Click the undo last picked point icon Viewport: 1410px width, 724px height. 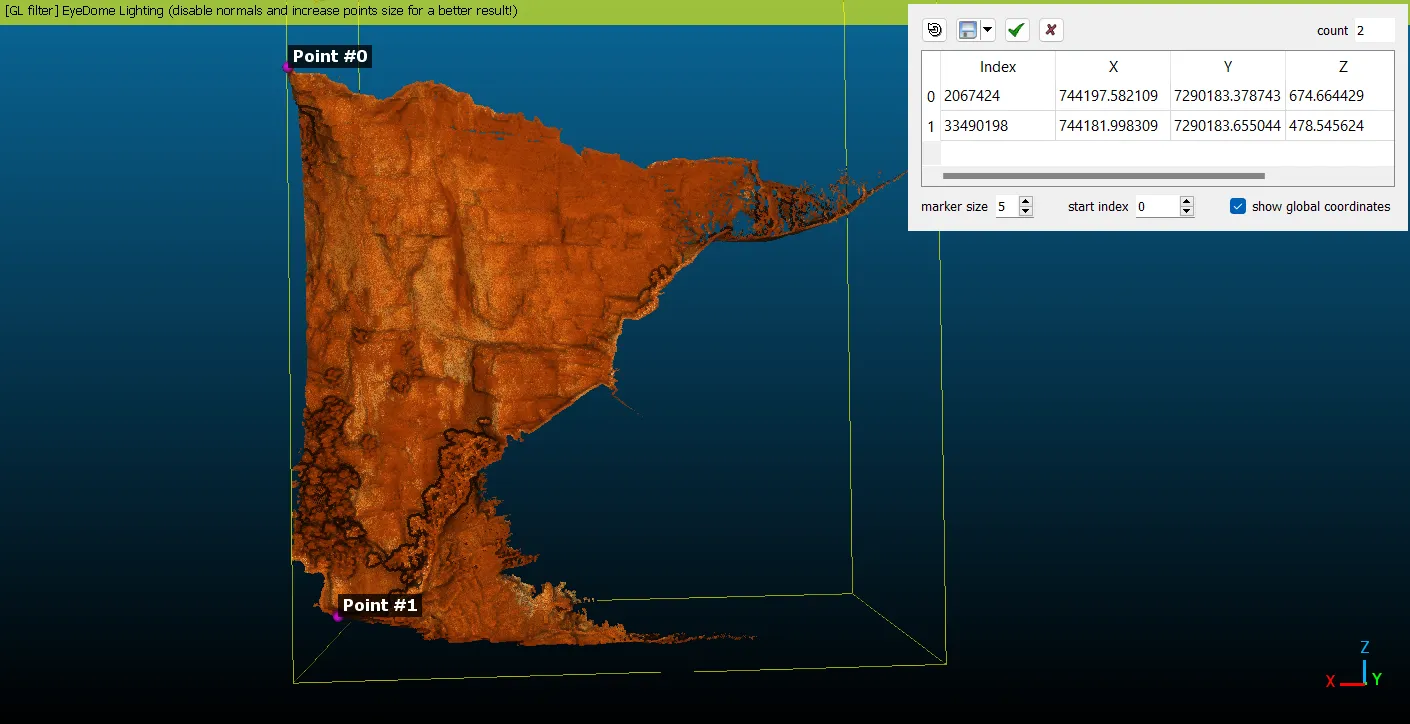click(934, 30)
